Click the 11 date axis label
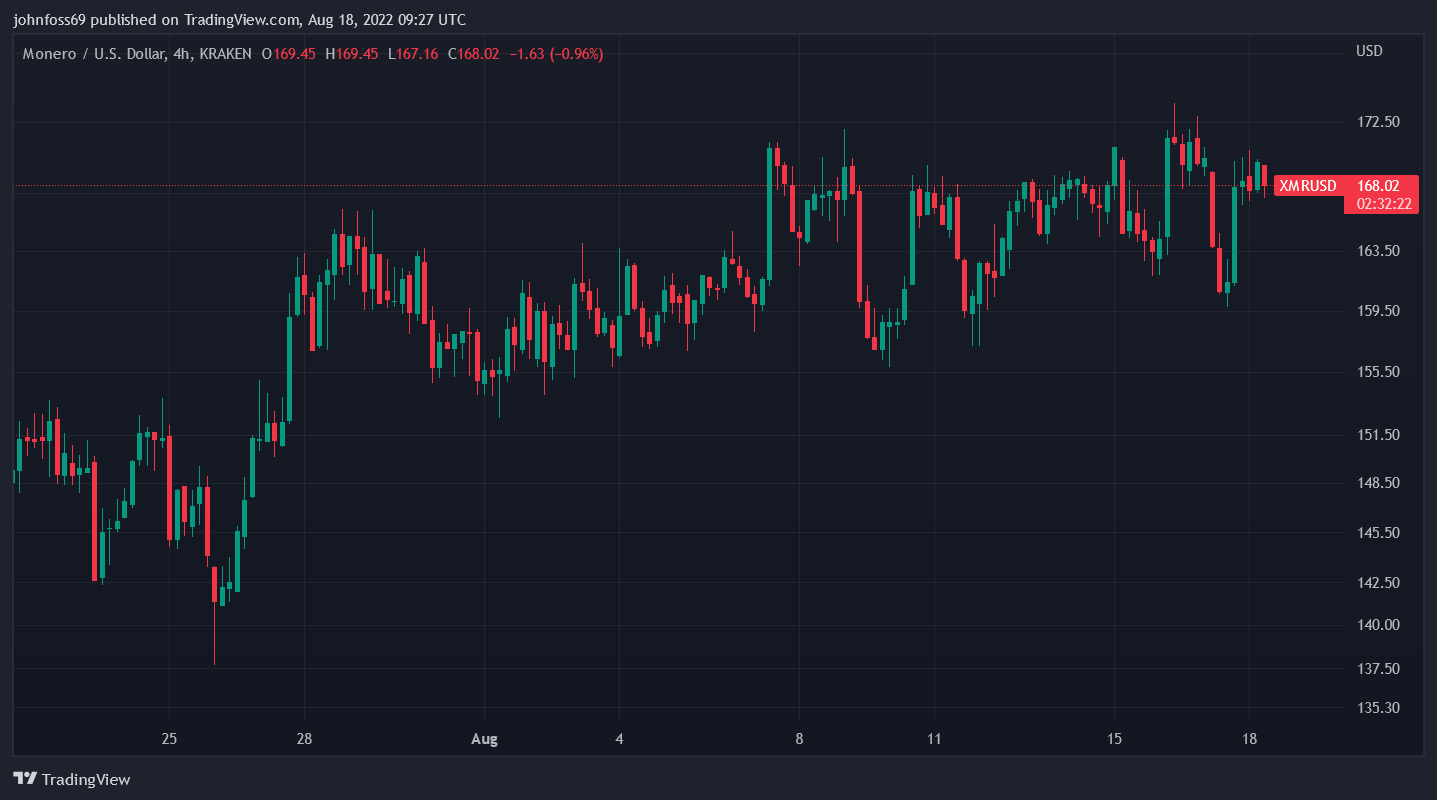The height and width of the screenshot is (800, 1437). 933,739
